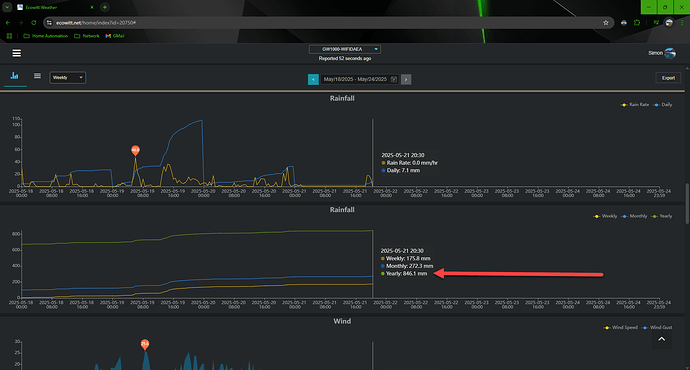Click the 'Reported 52 seconds ago' status text
Viewport: 690px width, 370px height.
[x=345, y=59]
